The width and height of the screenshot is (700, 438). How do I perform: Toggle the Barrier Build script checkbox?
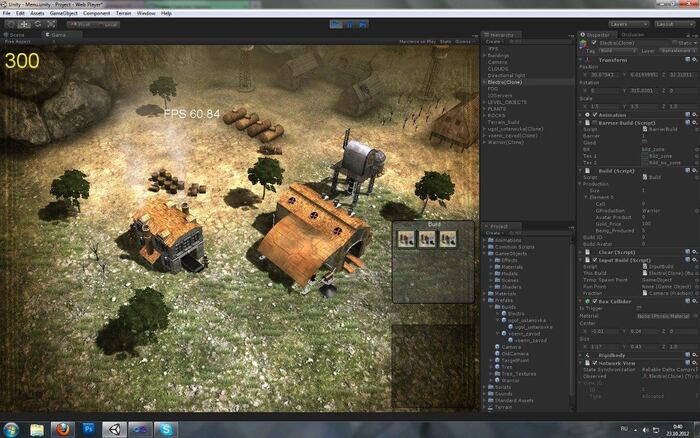[x=595, y=123]
